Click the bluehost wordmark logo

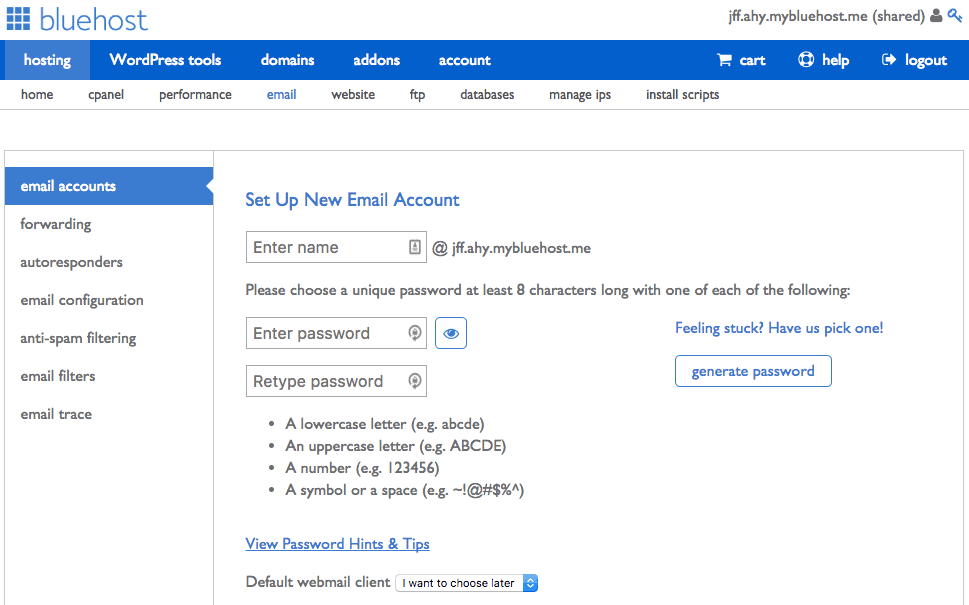pos(93,19)
